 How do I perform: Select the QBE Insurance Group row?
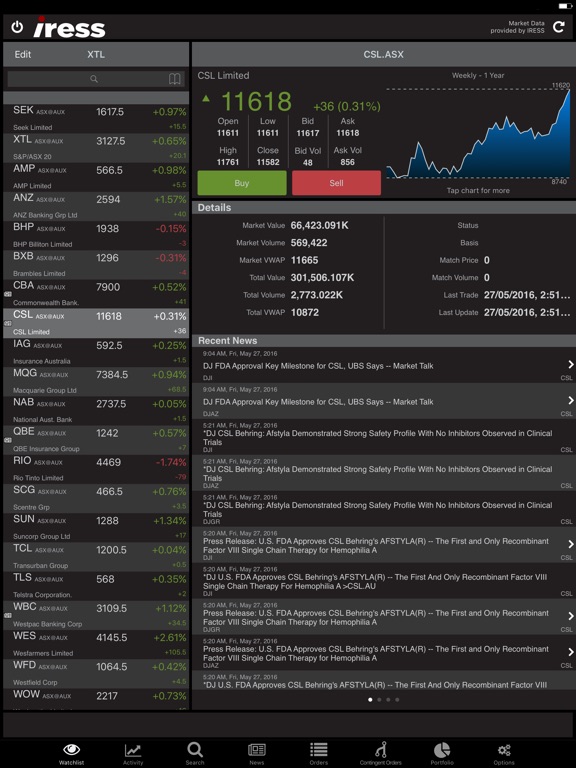click(96, 440)
